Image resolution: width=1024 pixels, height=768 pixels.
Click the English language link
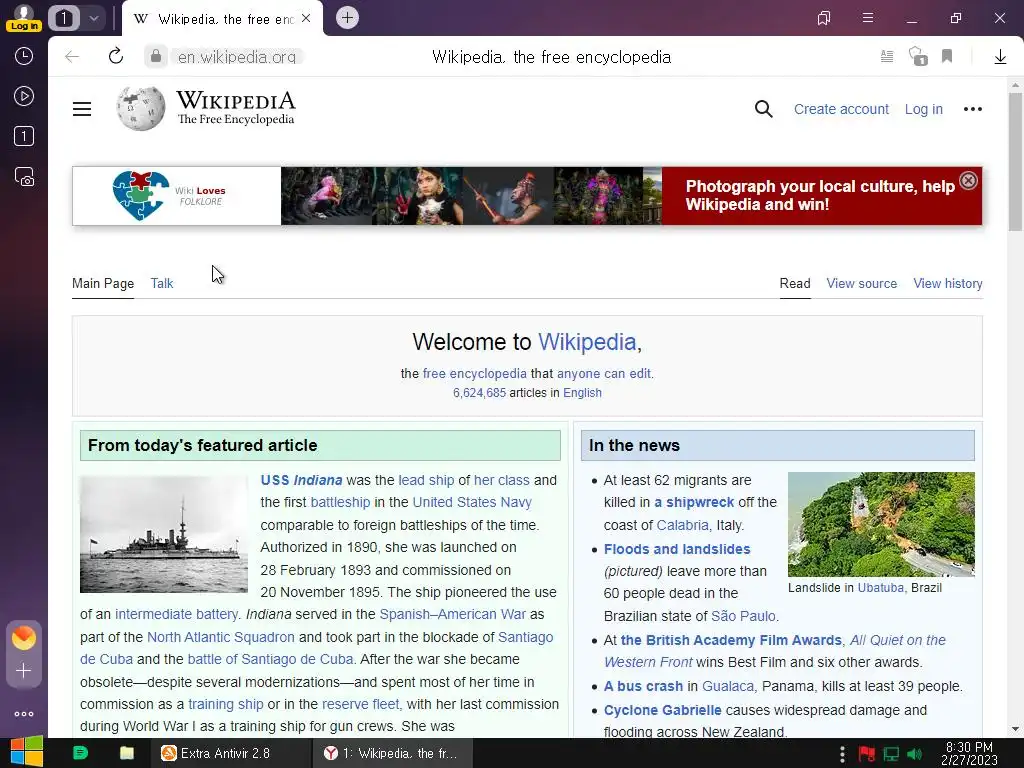tap(583, 392)
